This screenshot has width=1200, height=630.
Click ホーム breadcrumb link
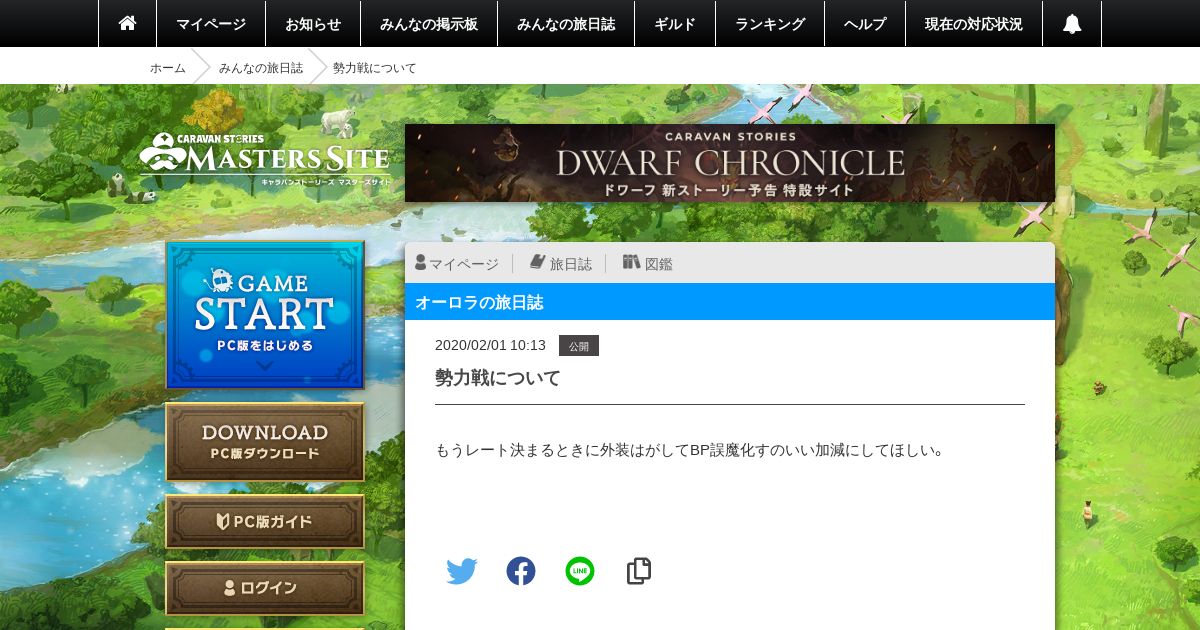coord(168,68)
